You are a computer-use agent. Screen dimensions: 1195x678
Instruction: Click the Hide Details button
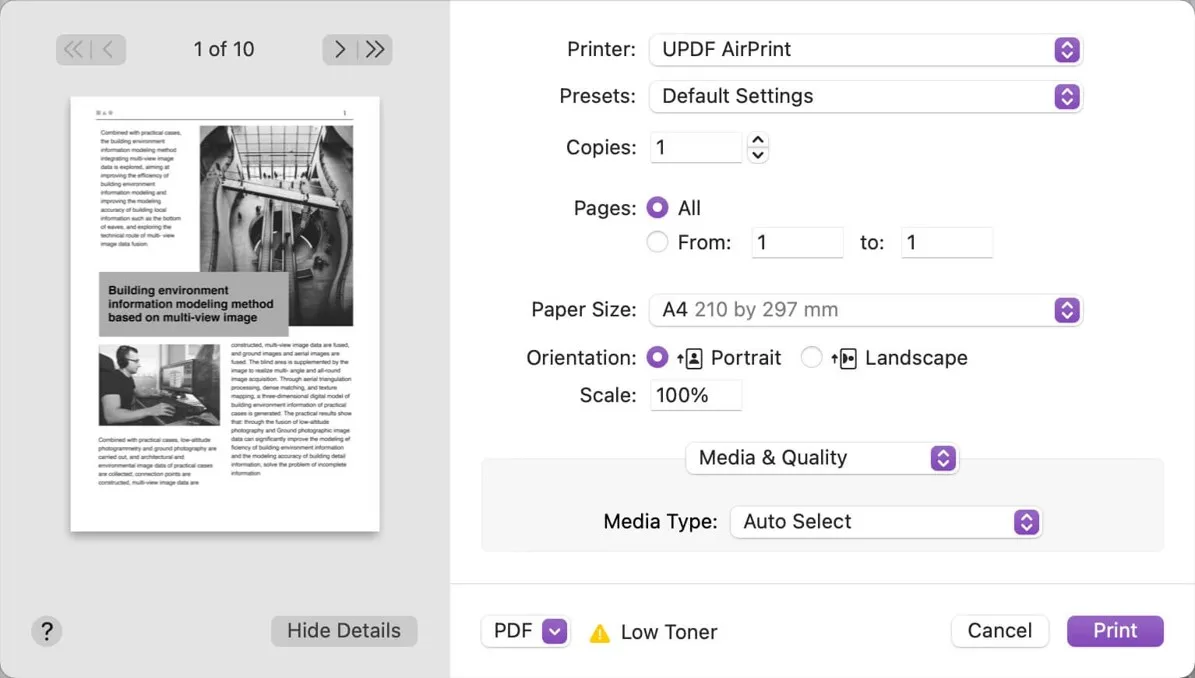344,631
